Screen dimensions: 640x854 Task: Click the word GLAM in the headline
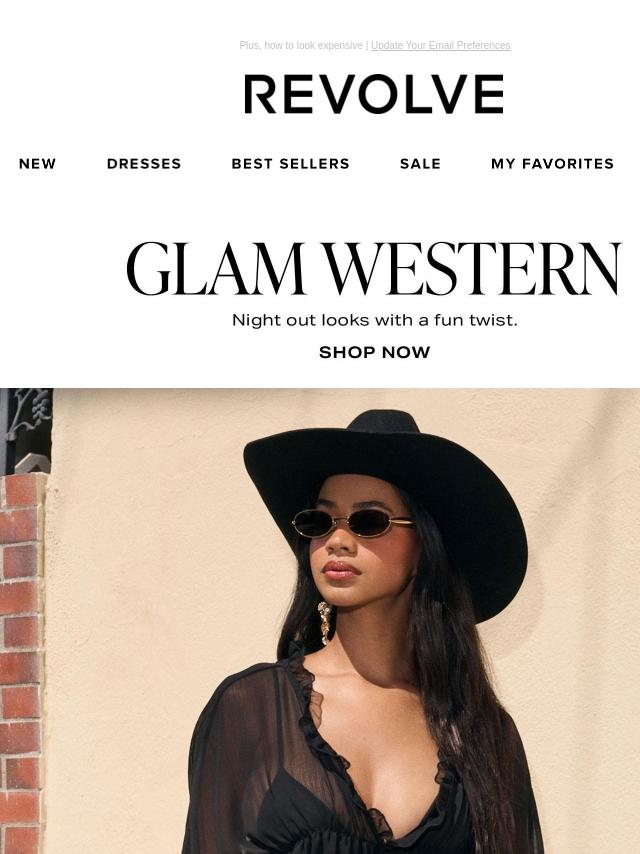coord(215,269)
